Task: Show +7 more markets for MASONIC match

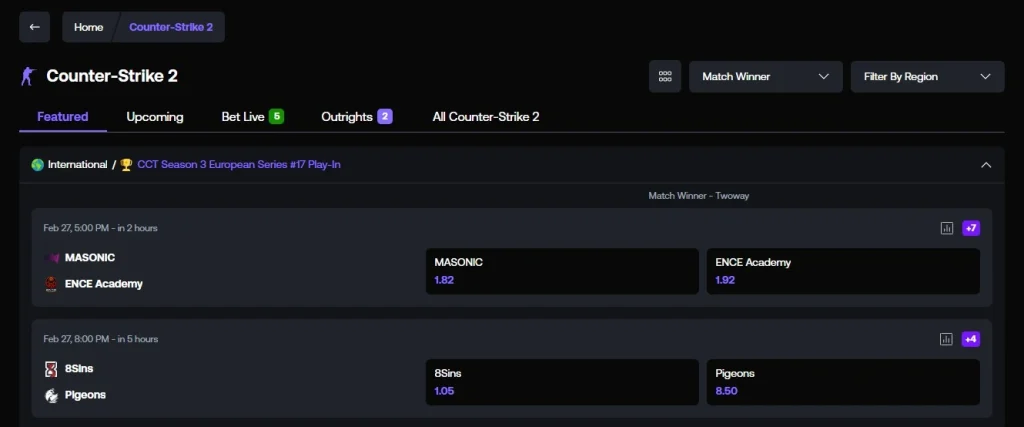Action: [x=971, y=228]
